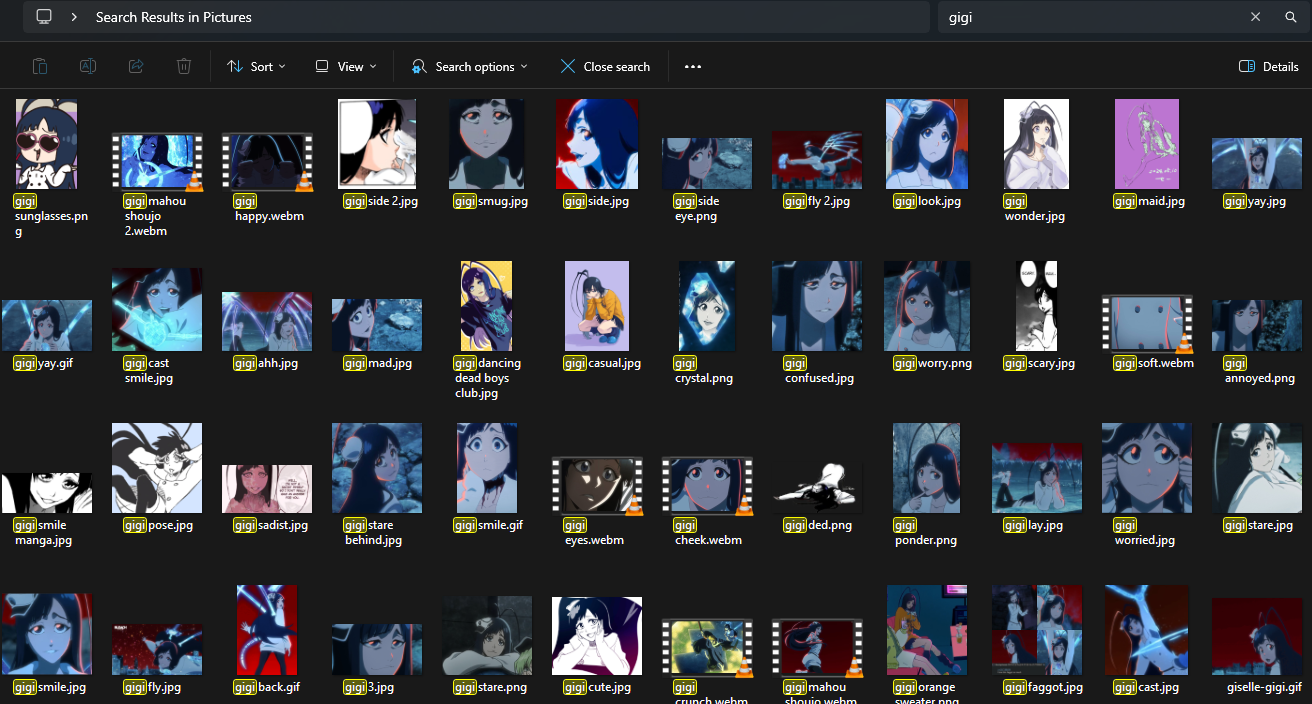Open the Sort dropdown
The width and height of the screenshot is (1312, 704).
pyautogui.click(x=256, y=66)
